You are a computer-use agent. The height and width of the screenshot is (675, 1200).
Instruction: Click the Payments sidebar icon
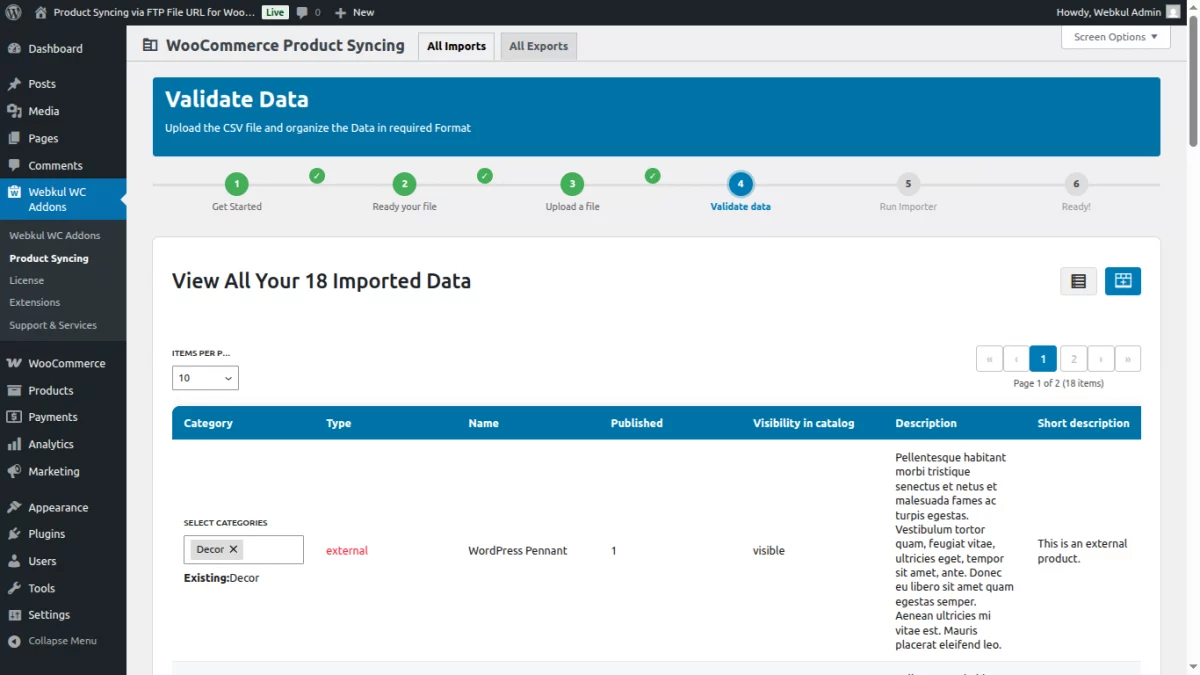[16, 417]
